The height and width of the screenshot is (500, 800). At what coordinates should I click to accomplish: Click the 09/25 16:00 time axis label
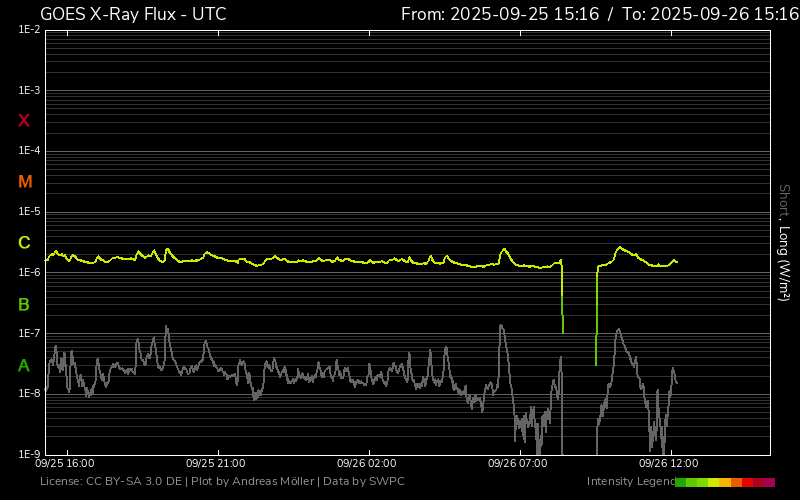pyautogui.click(x=65, y=464)
